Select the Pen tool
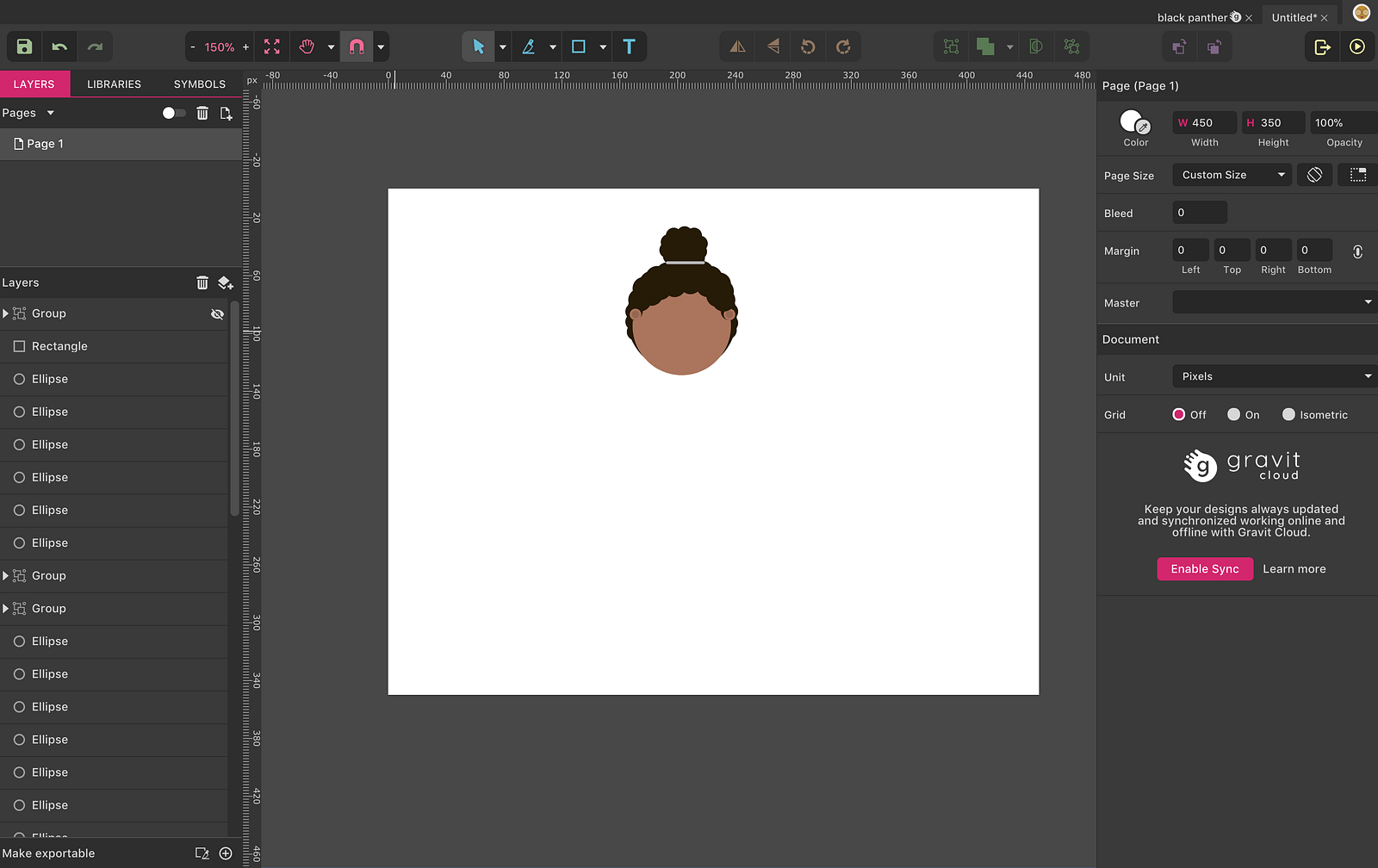The image size is (1378, 868). coord(529,46)
